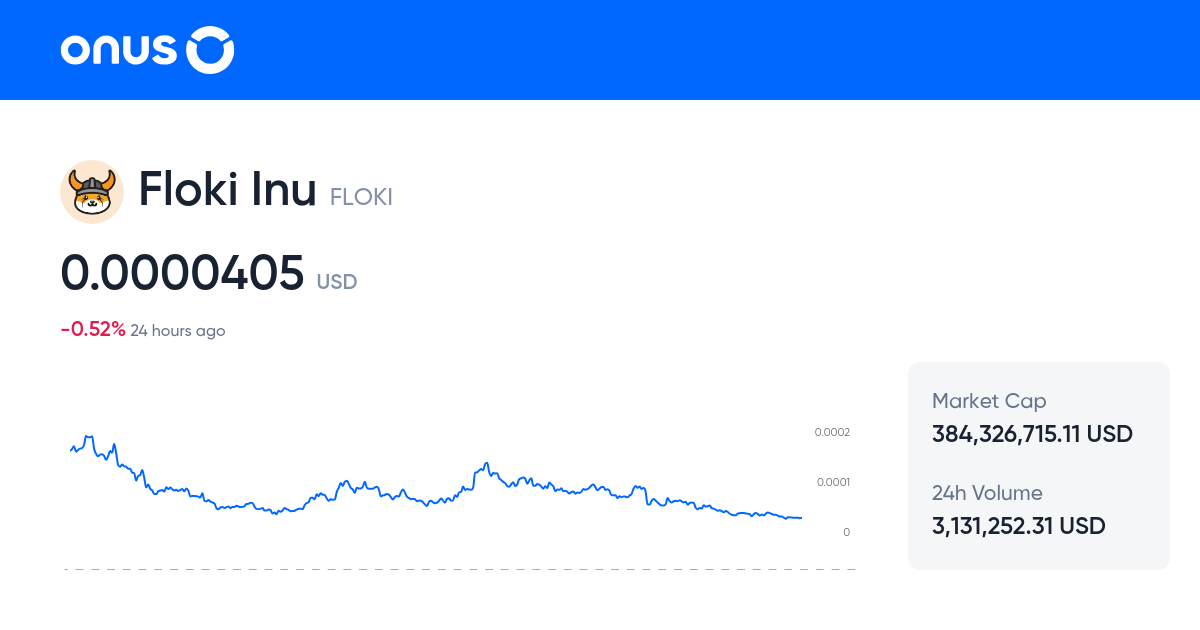Open the Floki Inu name heading
The height and width of the screenshot is (630, 1200).
tap(228, 190)
